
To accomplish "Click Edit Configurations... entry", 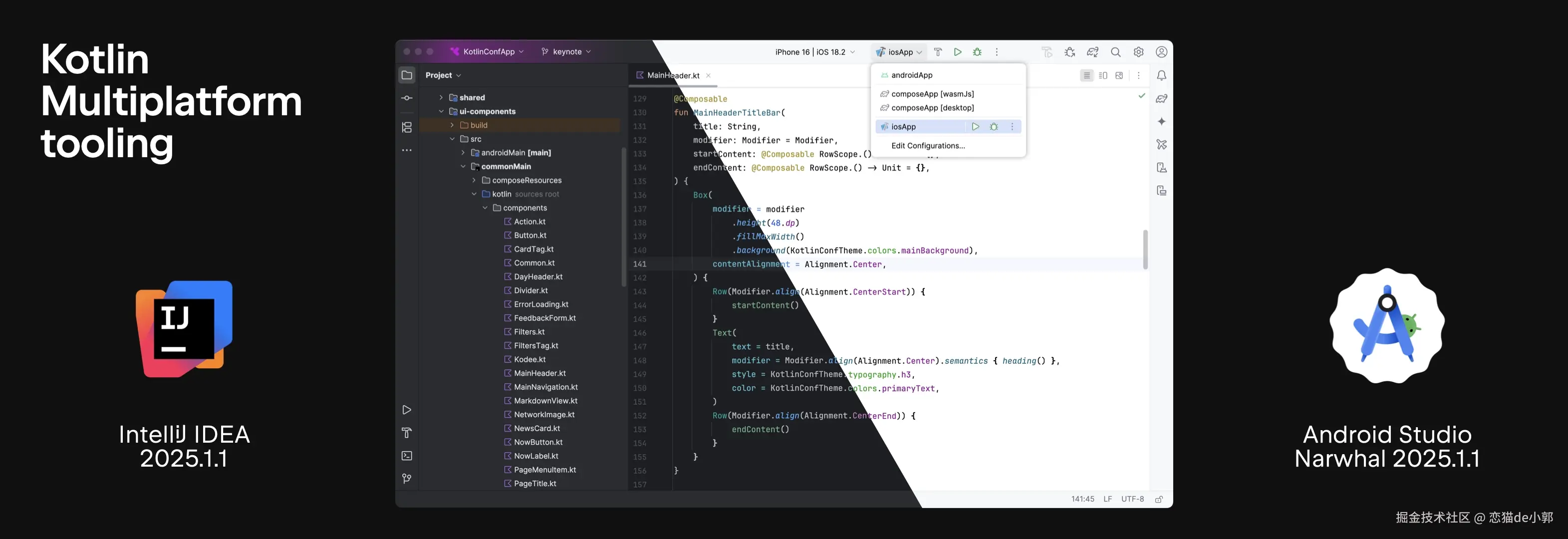I will click(x=928, y=146).
